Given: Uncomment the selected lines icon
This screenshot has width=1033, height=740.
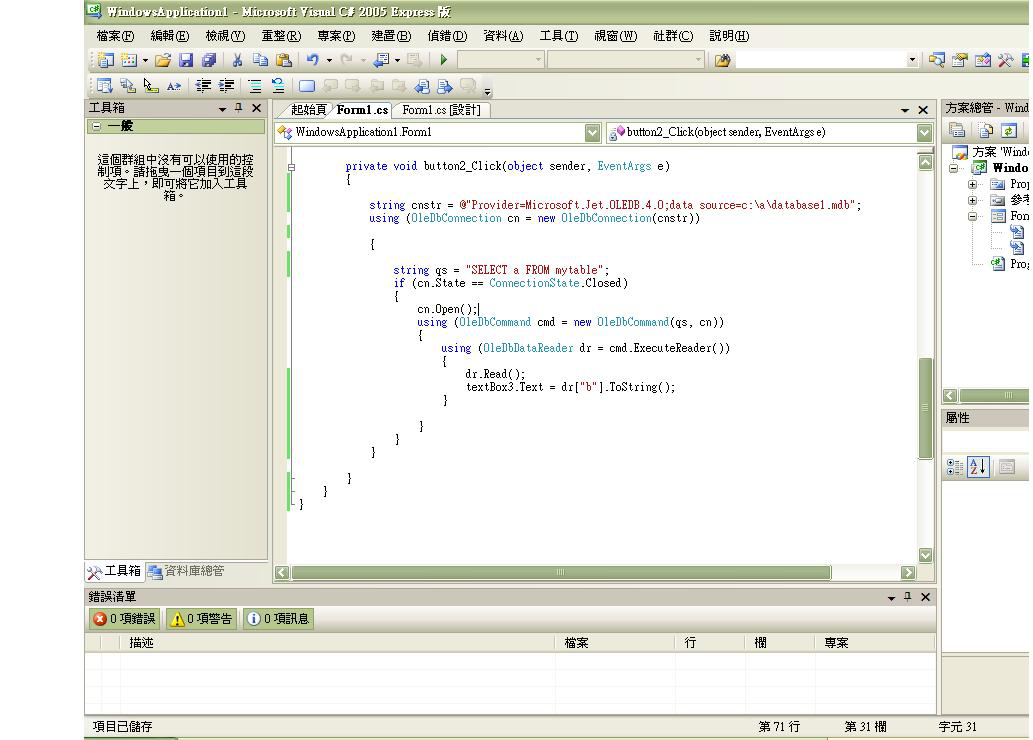Looking at the screenshot, I should (x=278, y=86).
